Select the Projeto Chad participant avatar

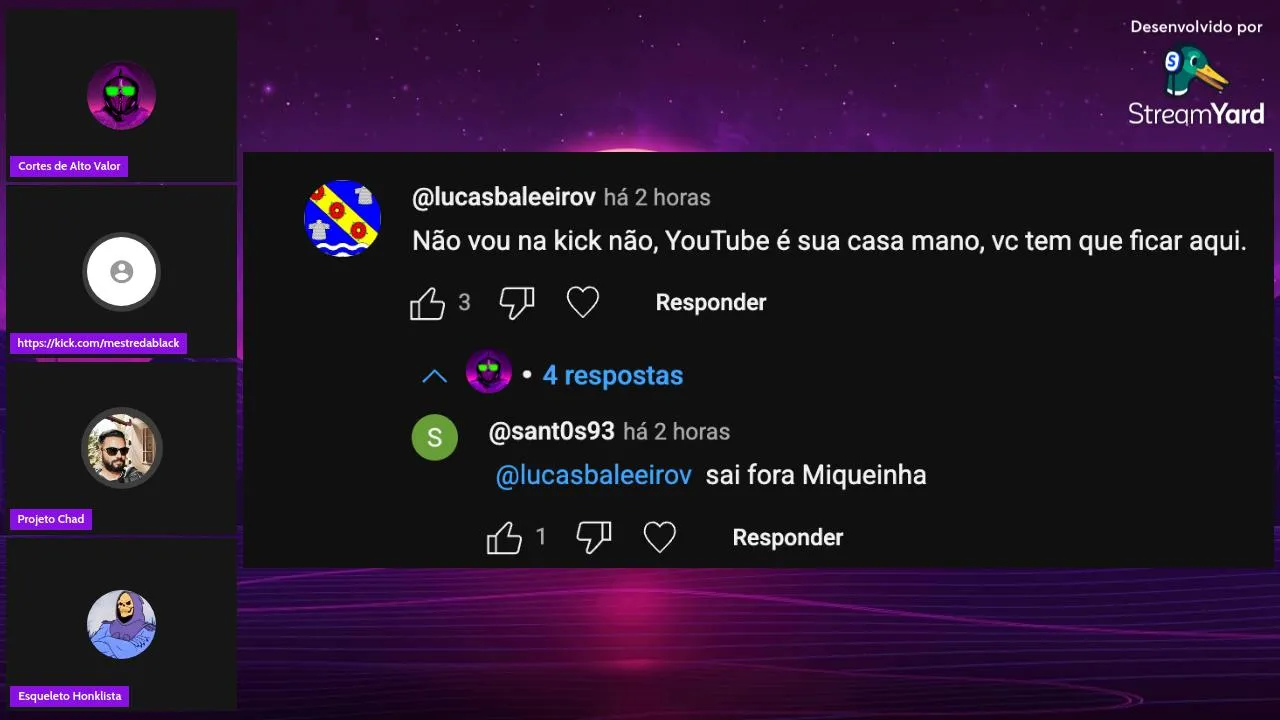(x=121, y=448)
